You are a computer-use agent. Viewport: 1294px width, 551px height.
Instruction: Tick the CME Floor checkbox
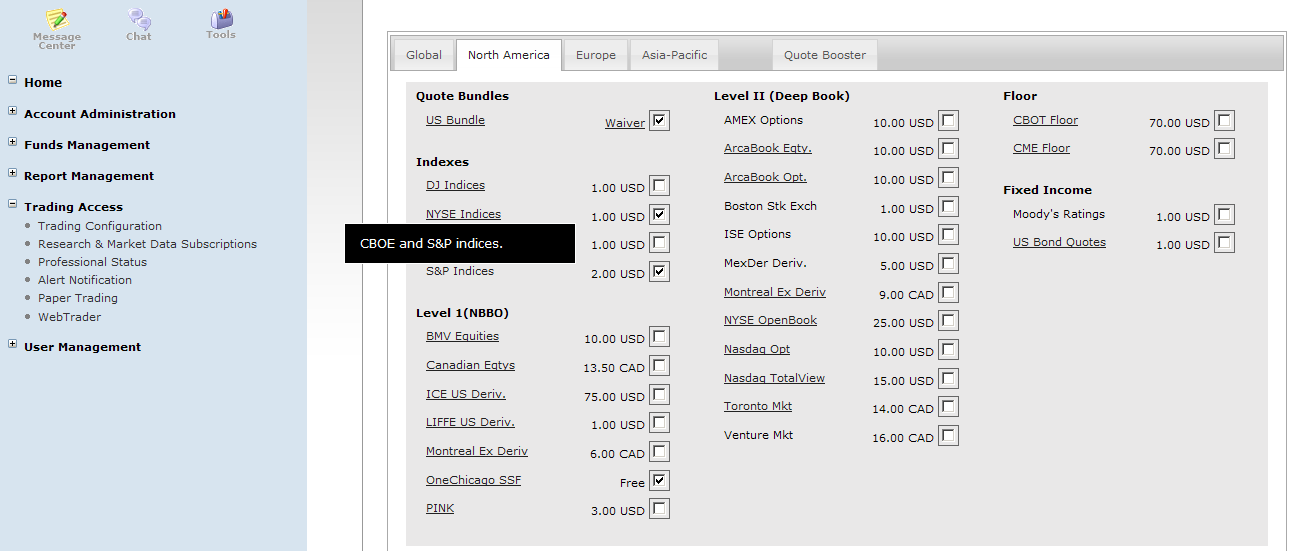(x=1224, y=148)
